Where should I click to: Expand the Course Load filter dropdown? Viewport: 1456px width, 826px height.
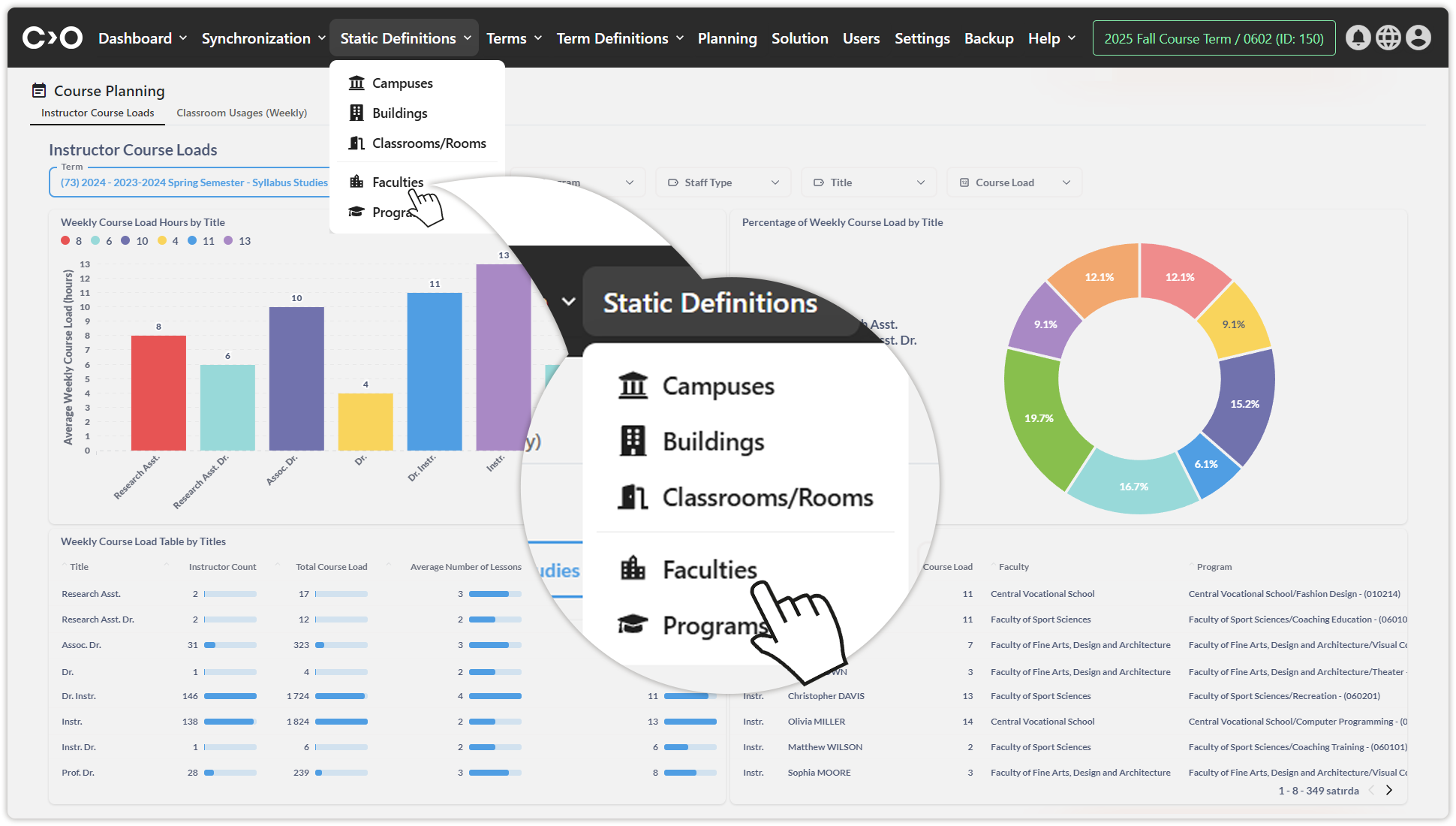[x=1015, y=182]
